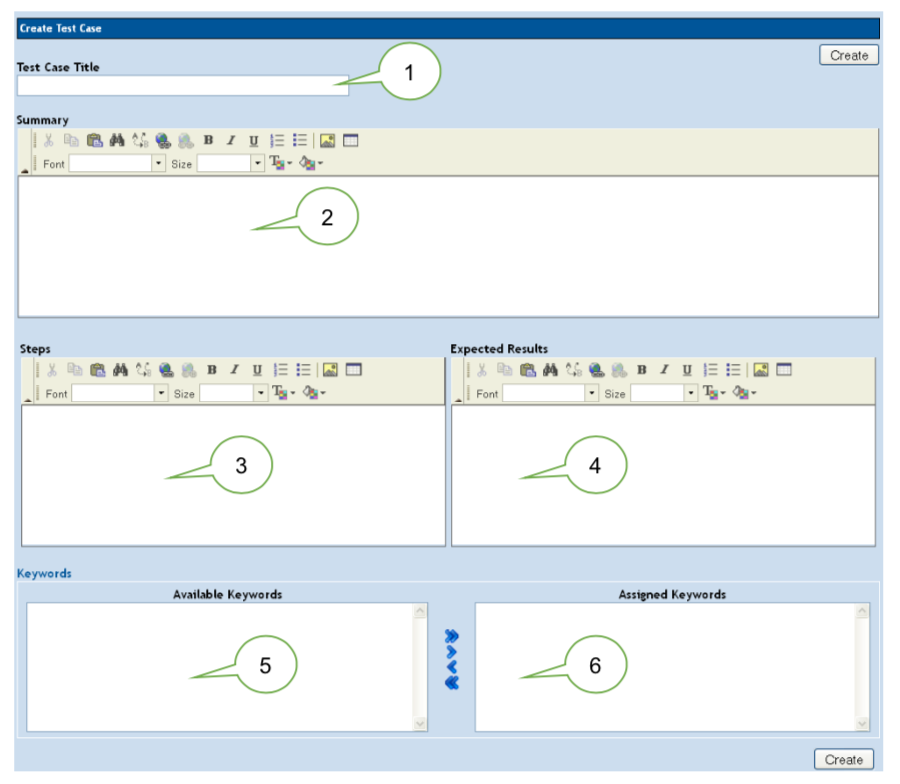
Task: Click the Paste icon in Steps toolbar
Action: click(x=98, y=370)
